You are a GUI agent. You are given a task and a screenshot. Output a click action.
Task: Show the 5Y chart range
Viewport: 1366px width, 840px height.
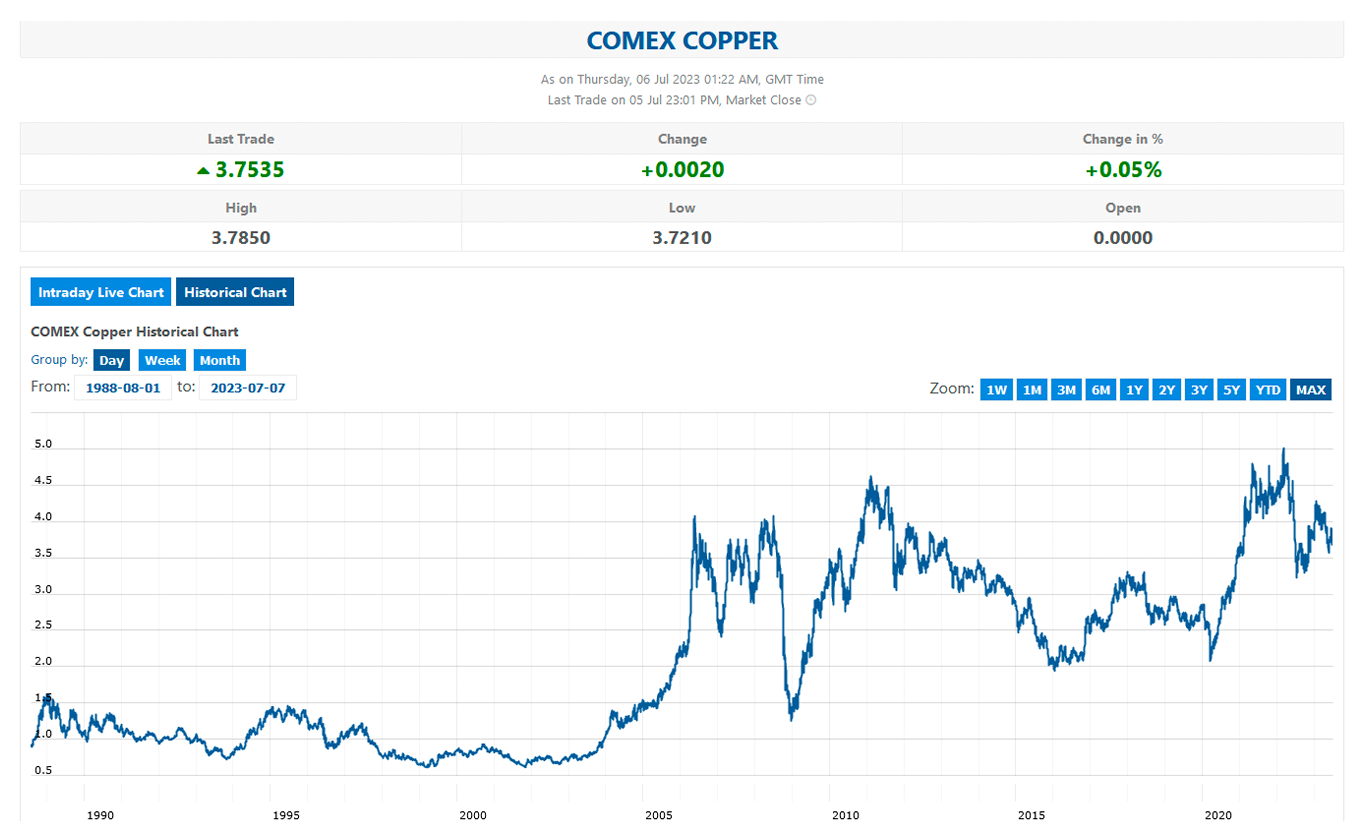(1232, 390)
